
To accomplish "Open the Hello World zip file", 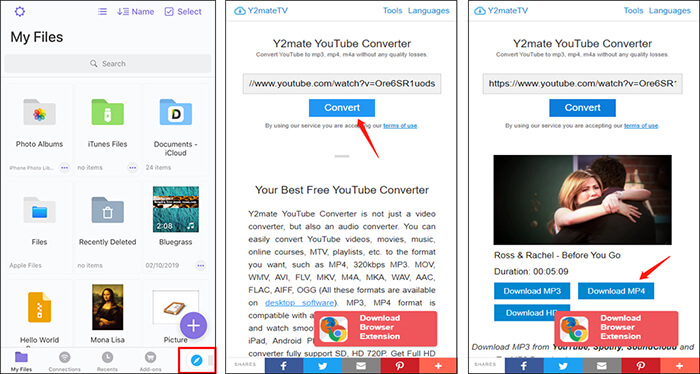I will pyautogui.click(x=39, y=307).
